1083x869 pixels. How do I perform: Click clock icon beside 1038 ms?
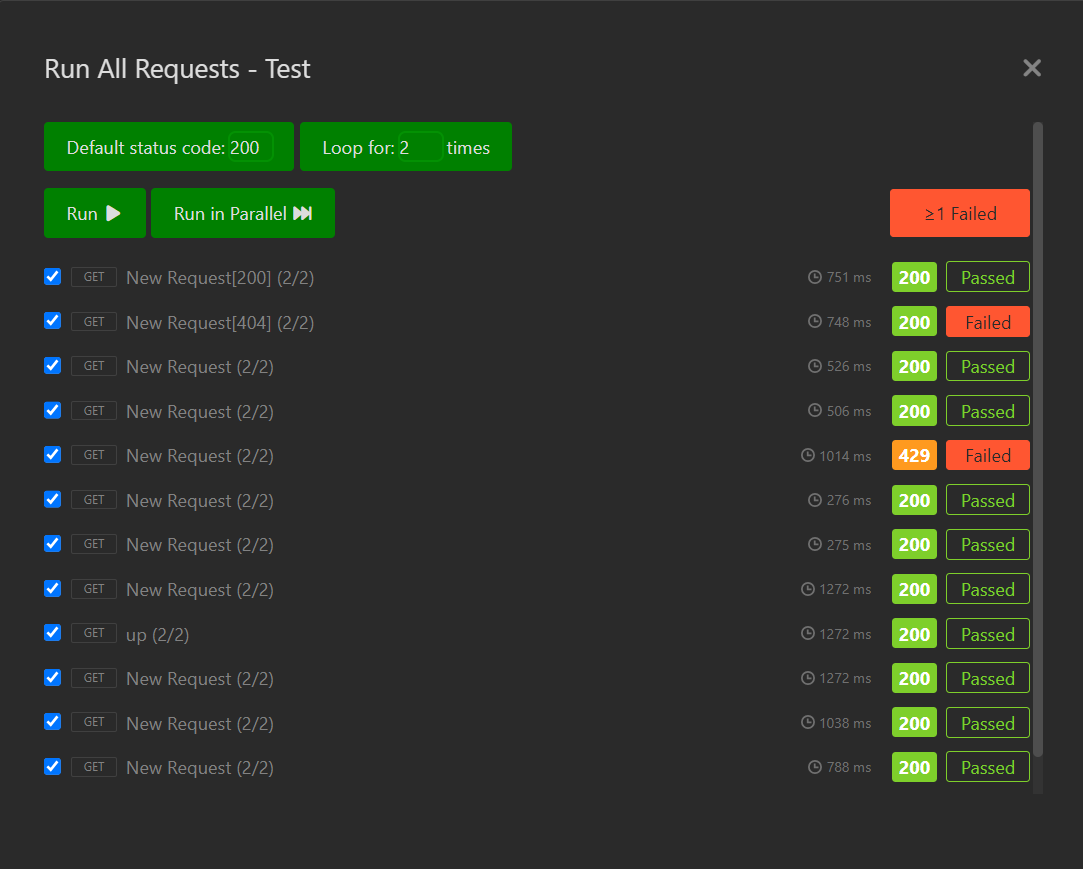807,723
